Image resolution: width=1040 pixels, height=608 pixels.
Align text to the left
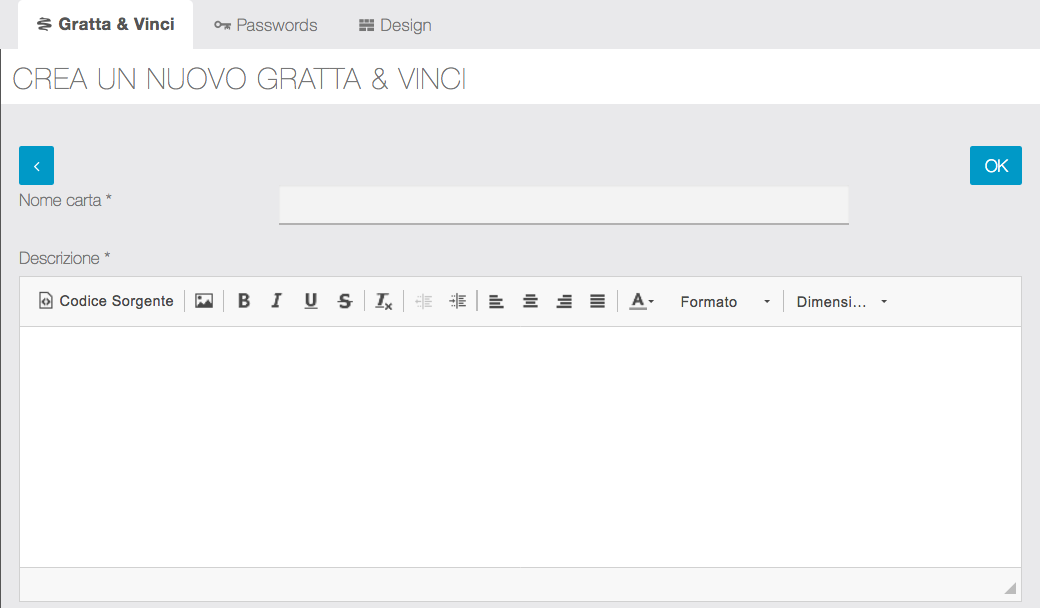[497, 301]
